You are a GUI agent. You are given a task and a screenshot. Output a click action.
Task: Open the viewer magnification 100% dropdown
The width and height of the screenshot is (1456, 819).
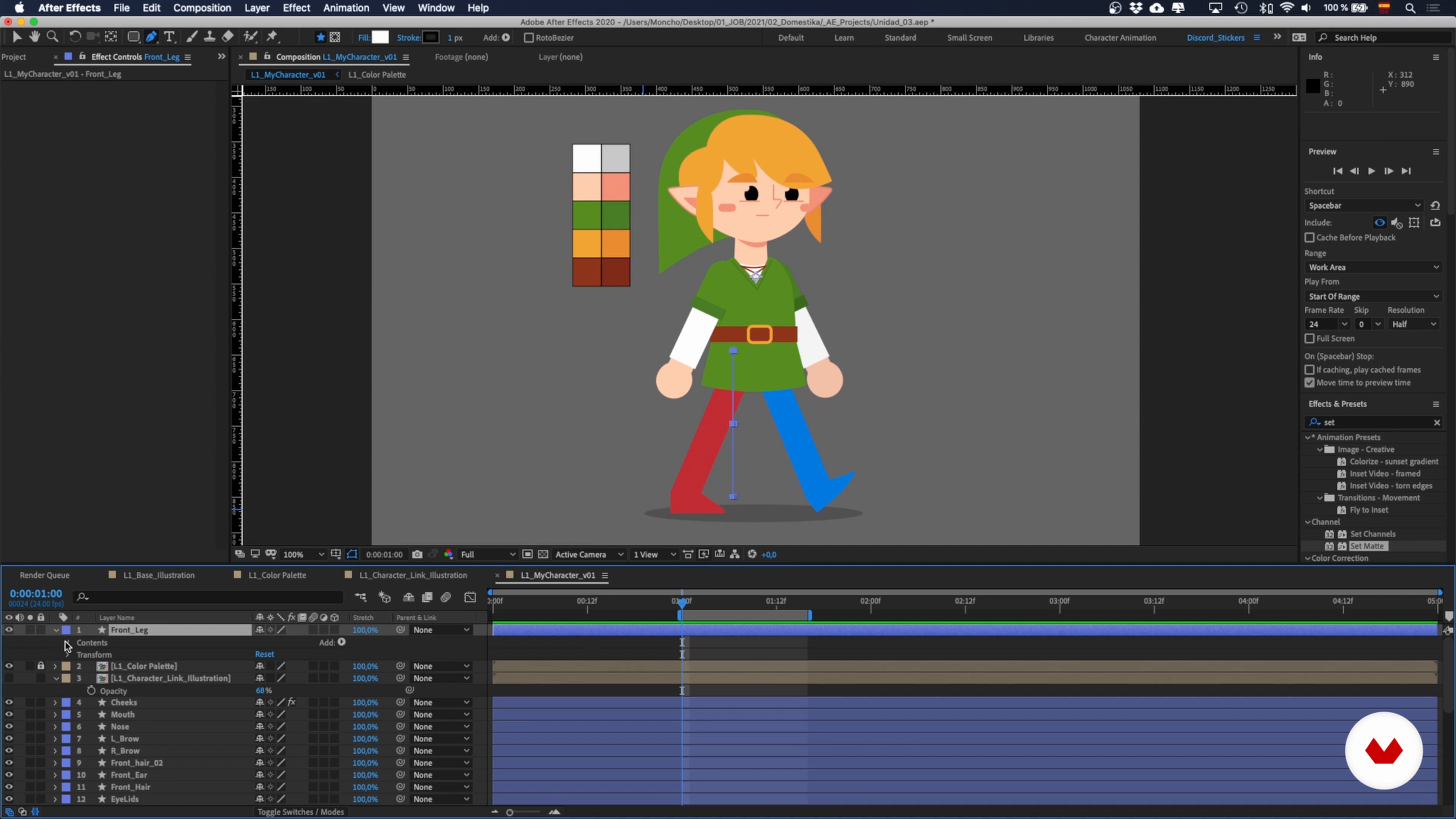tap(303, 554)
